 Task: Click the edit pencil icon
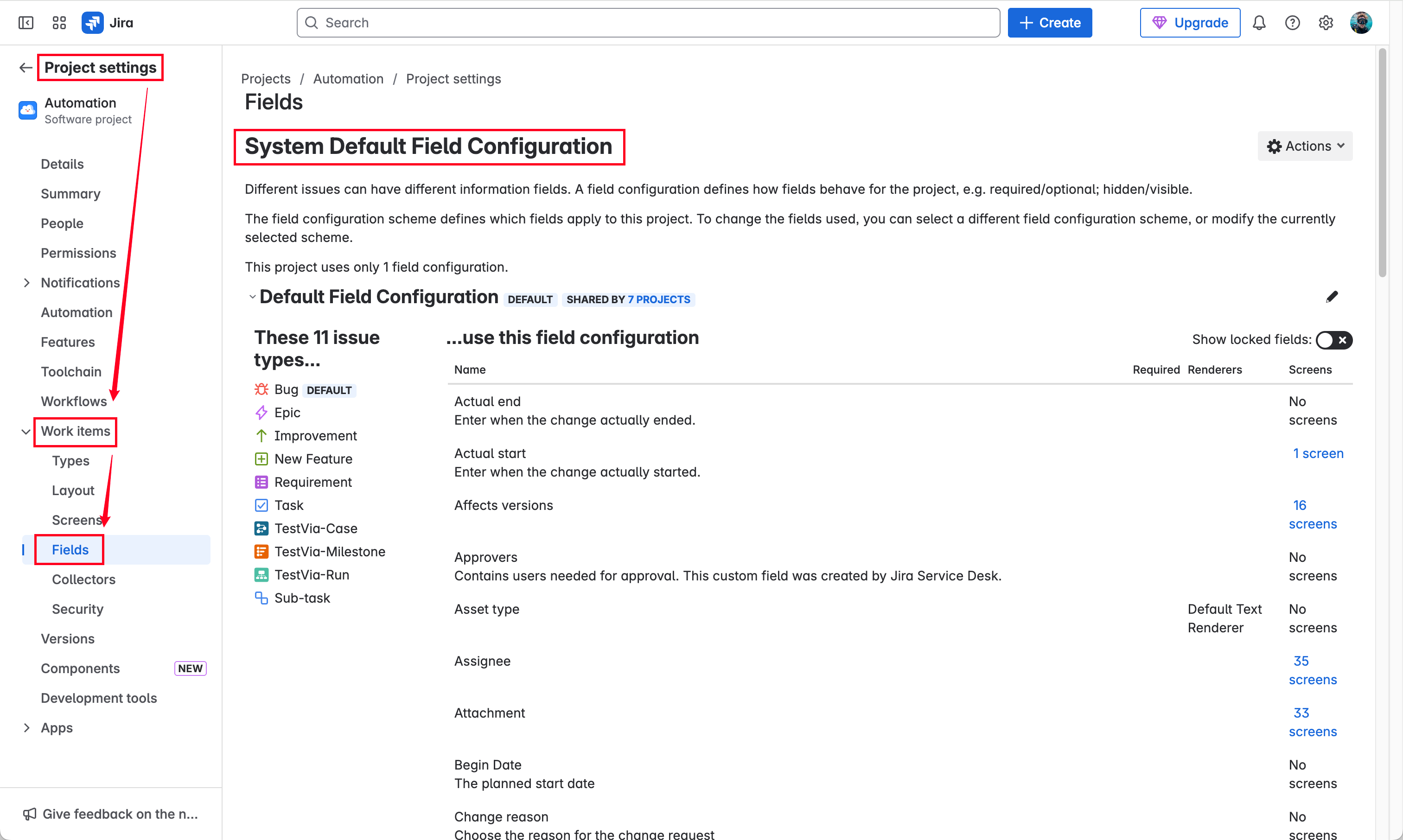[1332, 297]
